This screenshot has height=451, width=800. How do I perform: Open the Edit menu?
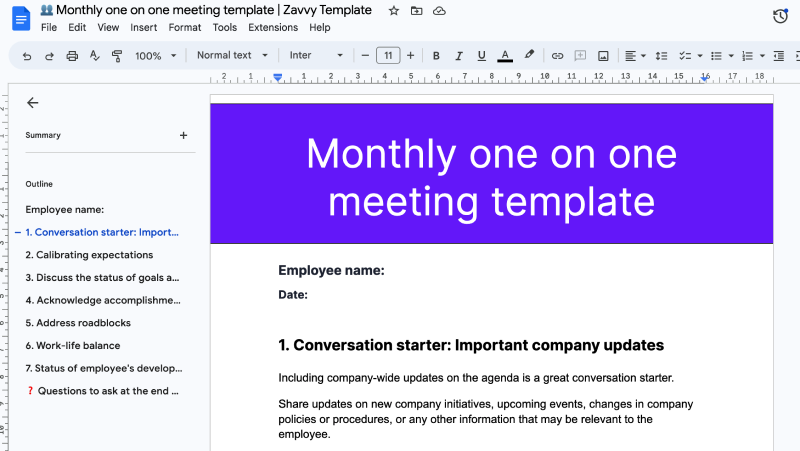(x=77, y=28)
